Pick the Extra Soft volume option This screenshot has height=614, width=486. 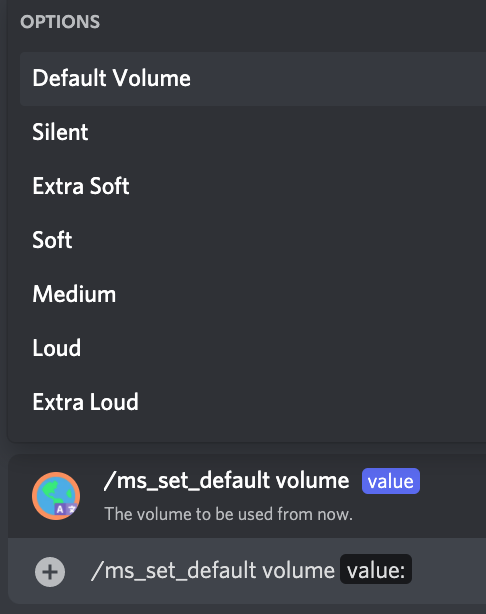point(253,186)
